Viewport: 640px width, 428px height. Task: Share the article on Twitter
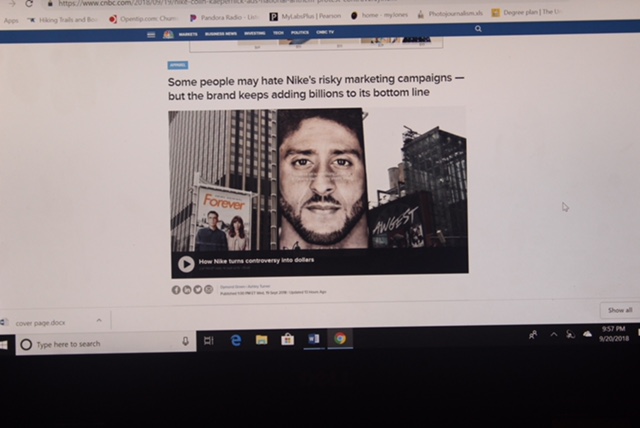(x=198, y=289)
